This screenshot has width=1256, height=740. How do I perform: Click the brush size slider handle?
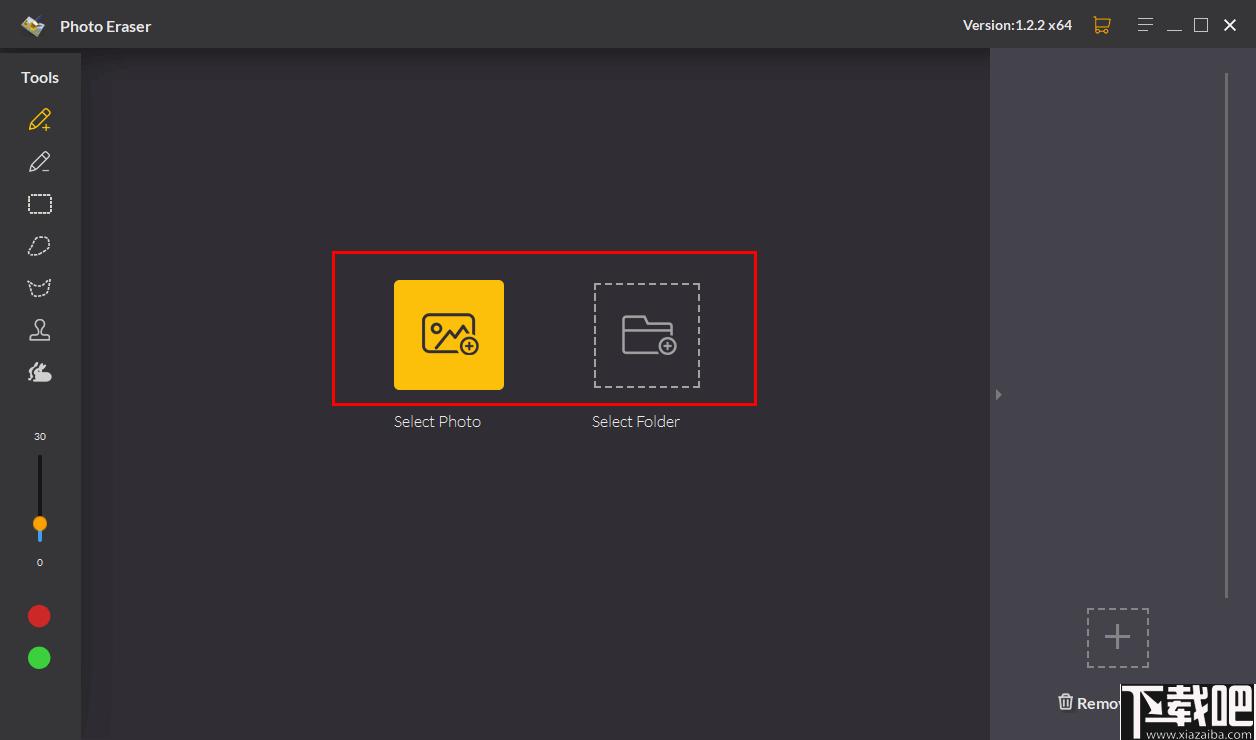40,524
